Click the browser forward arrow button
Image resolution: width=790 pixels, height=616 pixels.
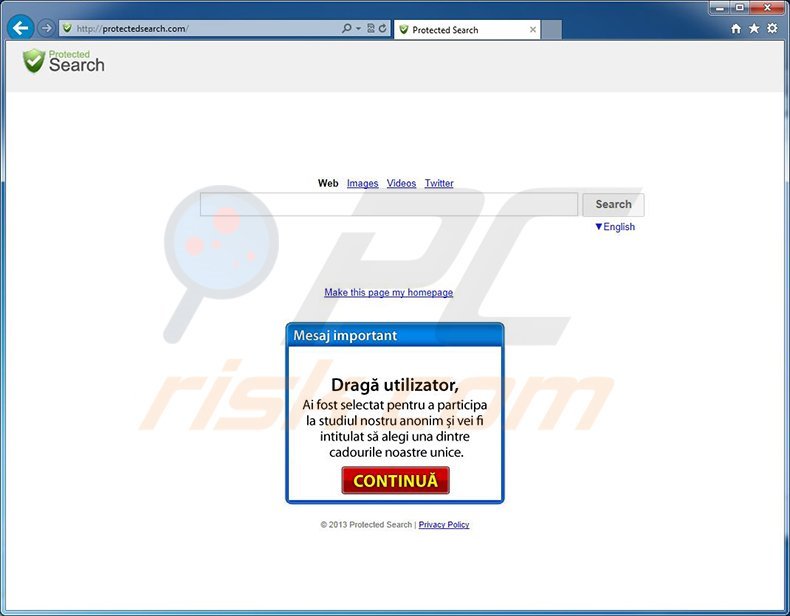click(x=46, y=28)
